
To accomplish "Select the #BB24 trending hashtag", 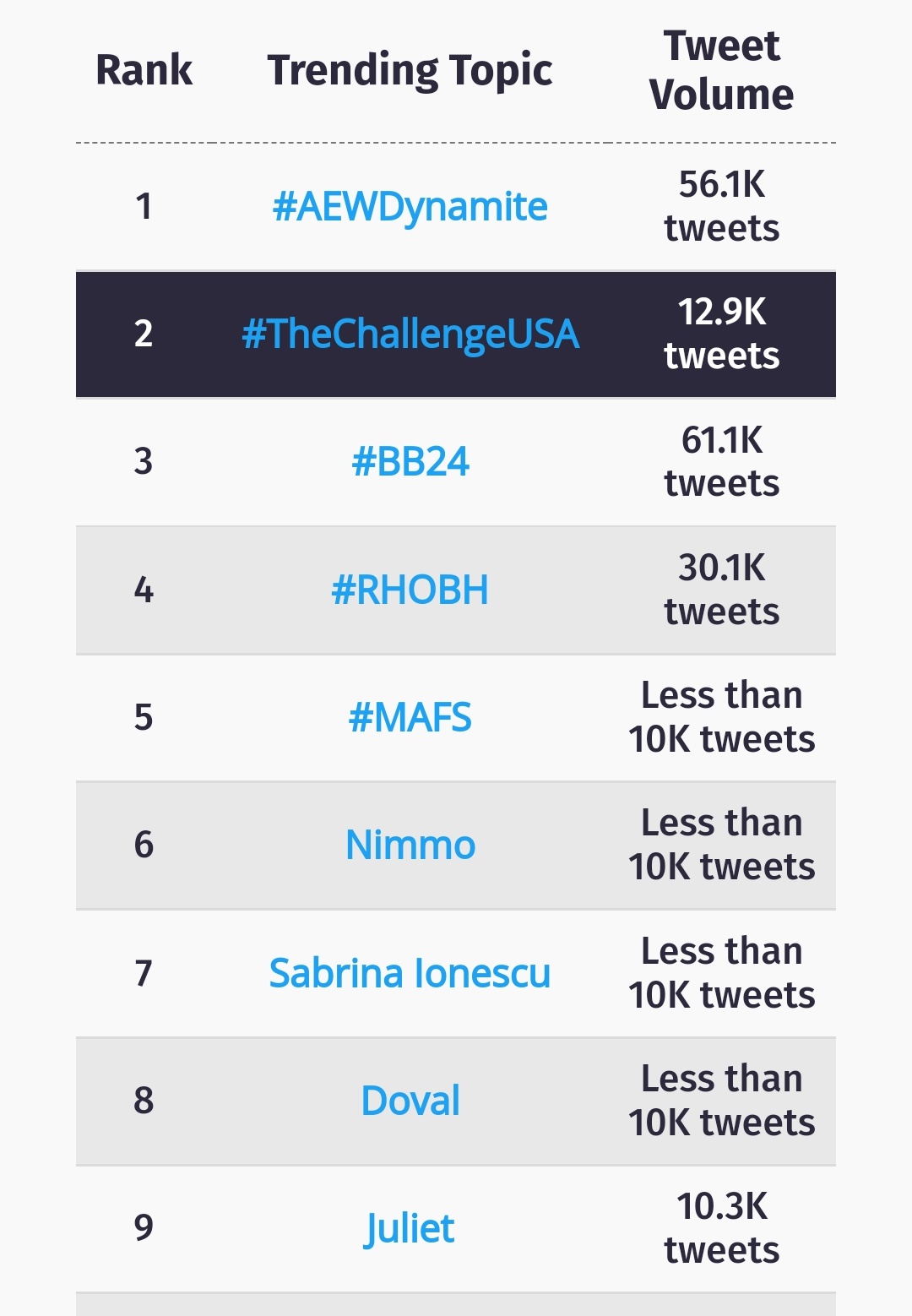I will coord(410,462).
